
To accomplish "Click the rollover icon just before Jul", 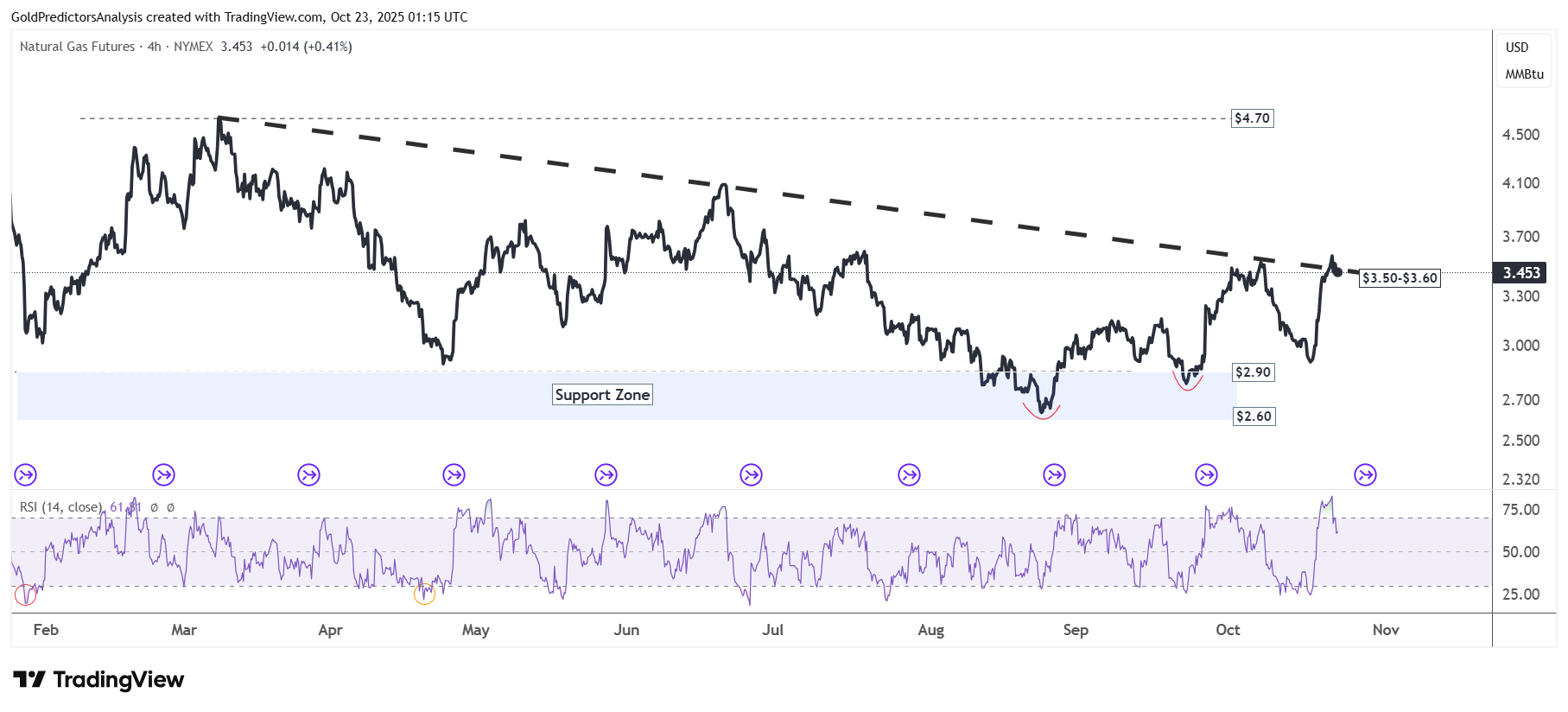I will coord(752,474).
